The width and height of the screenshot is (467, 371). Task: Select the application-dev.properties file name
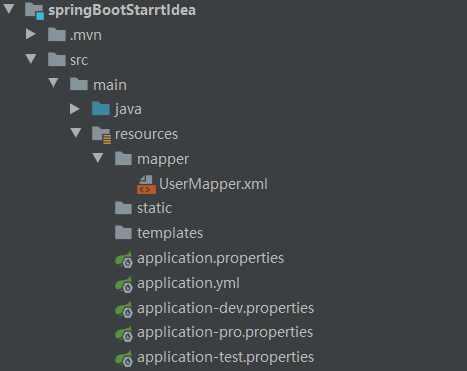pos(226,309)
